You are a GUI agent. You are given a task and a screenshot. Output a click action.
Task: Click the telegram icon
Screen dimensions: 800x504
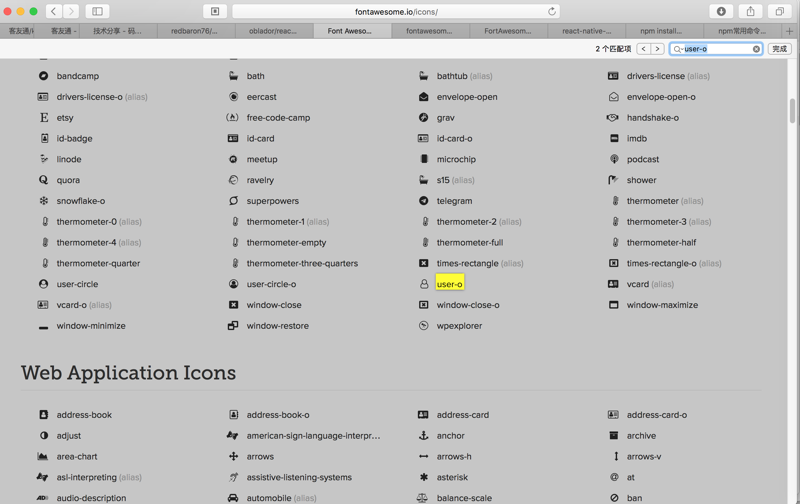(x=424, y=201)
